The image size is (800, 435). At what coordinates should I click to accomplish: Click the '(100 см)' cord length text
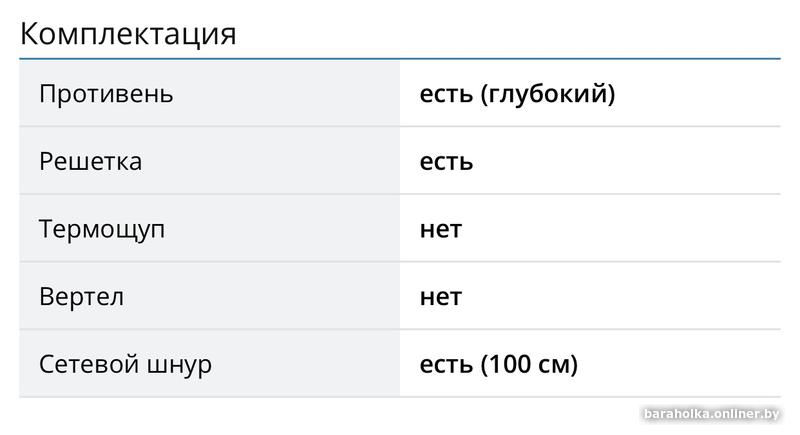click(529, 364)
